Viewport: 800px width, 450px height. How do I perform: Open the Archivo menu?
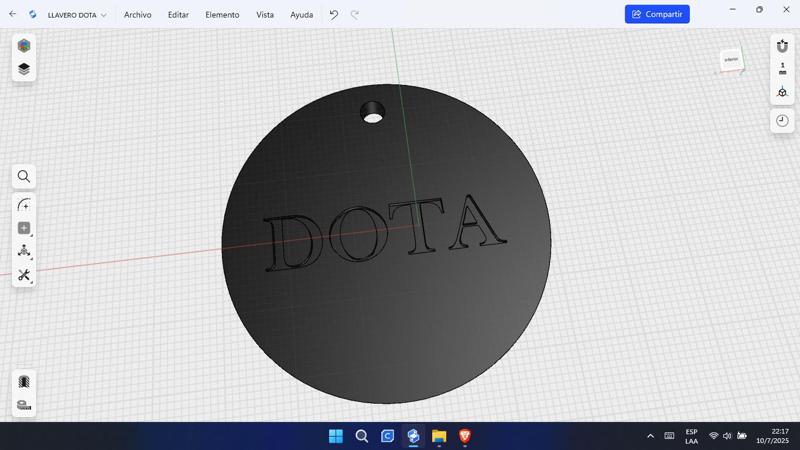click(x=138, y=15)
